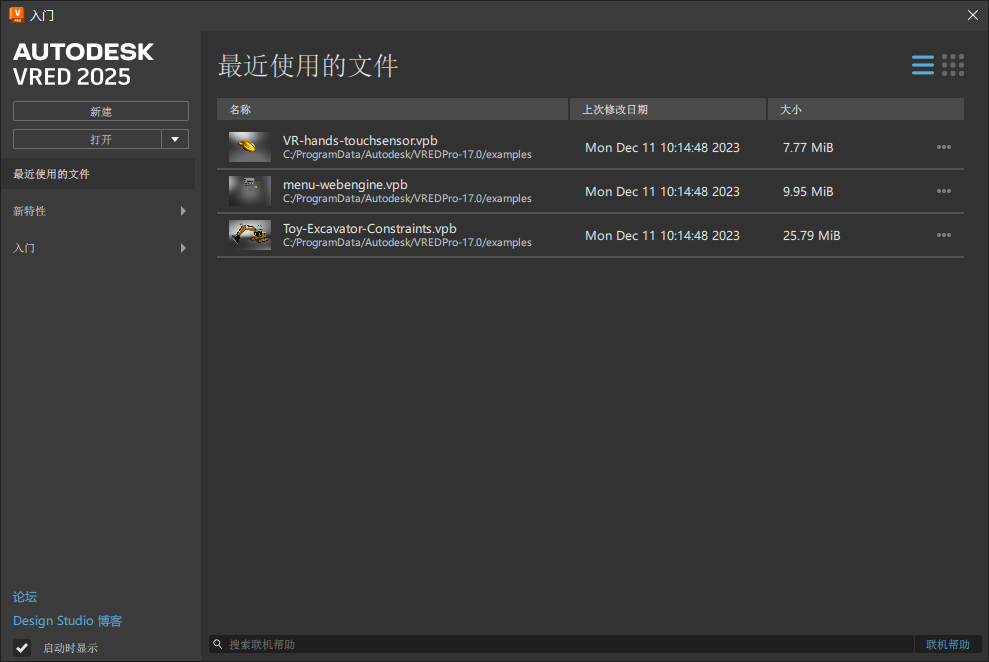Open the 论坛 link
This screenshot has height=662, width=989.
pos(25,596)
